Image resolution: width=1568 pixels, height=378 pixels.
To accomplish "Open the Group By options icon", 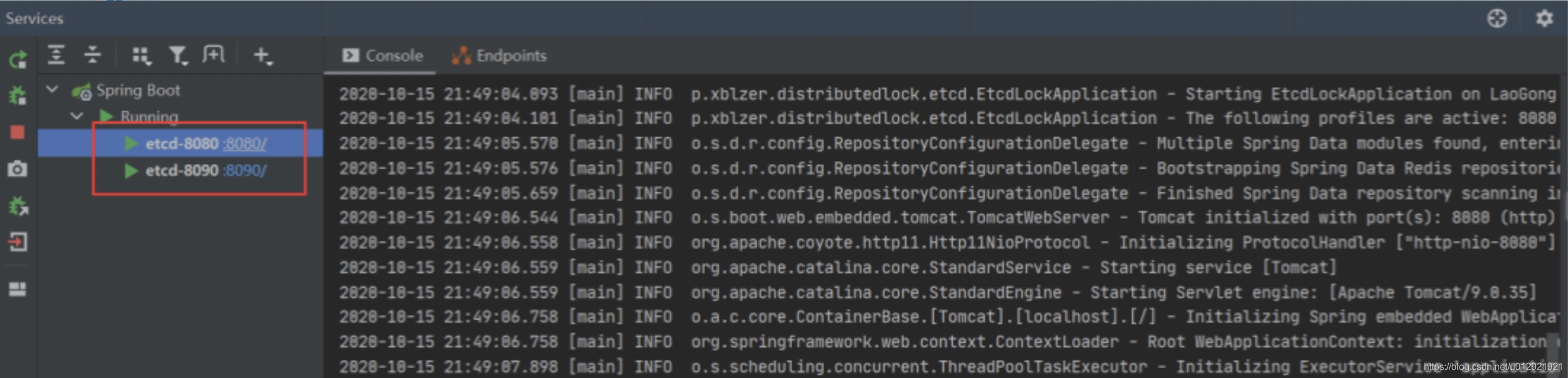I will click(141, 55).
